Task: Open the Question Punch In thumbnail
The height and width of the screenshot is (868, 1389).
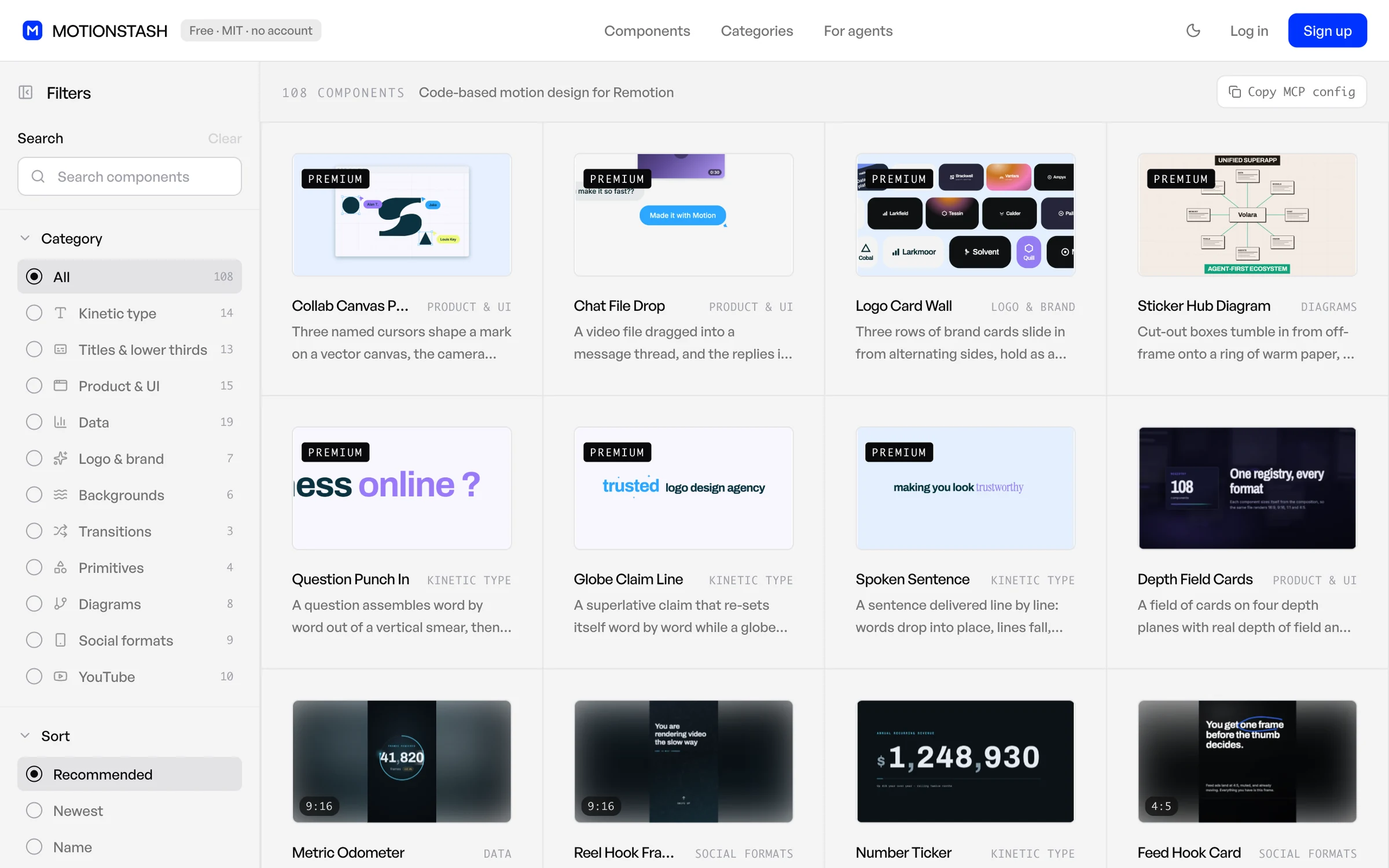Action: tap(402, 488)
